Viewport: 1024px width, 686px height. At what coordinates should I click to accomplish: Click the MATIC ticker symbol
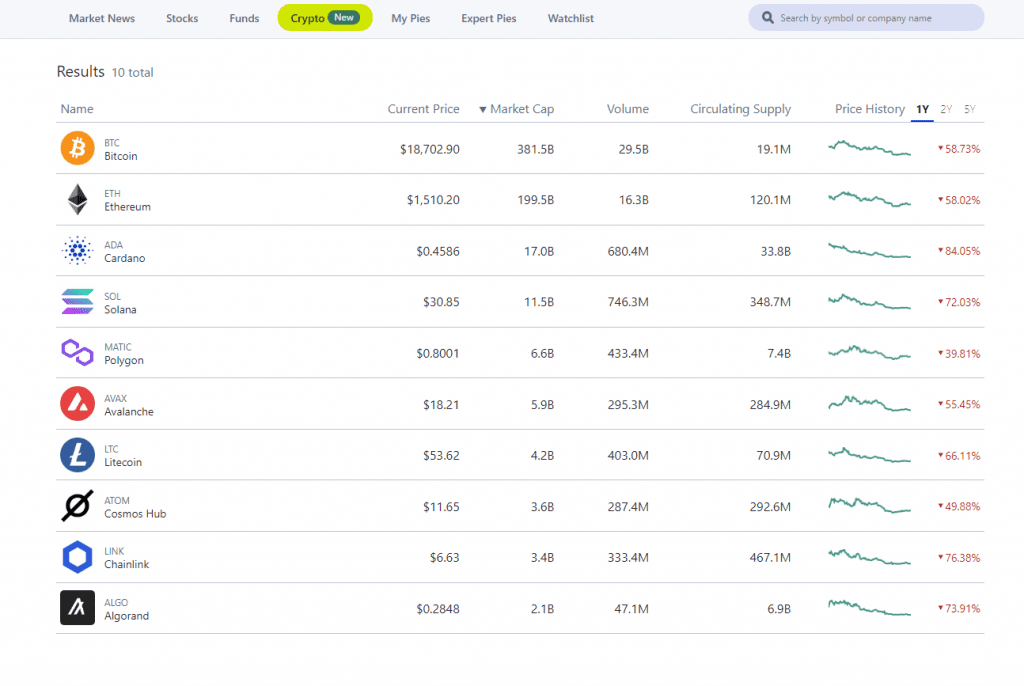[x=118, y=347]
